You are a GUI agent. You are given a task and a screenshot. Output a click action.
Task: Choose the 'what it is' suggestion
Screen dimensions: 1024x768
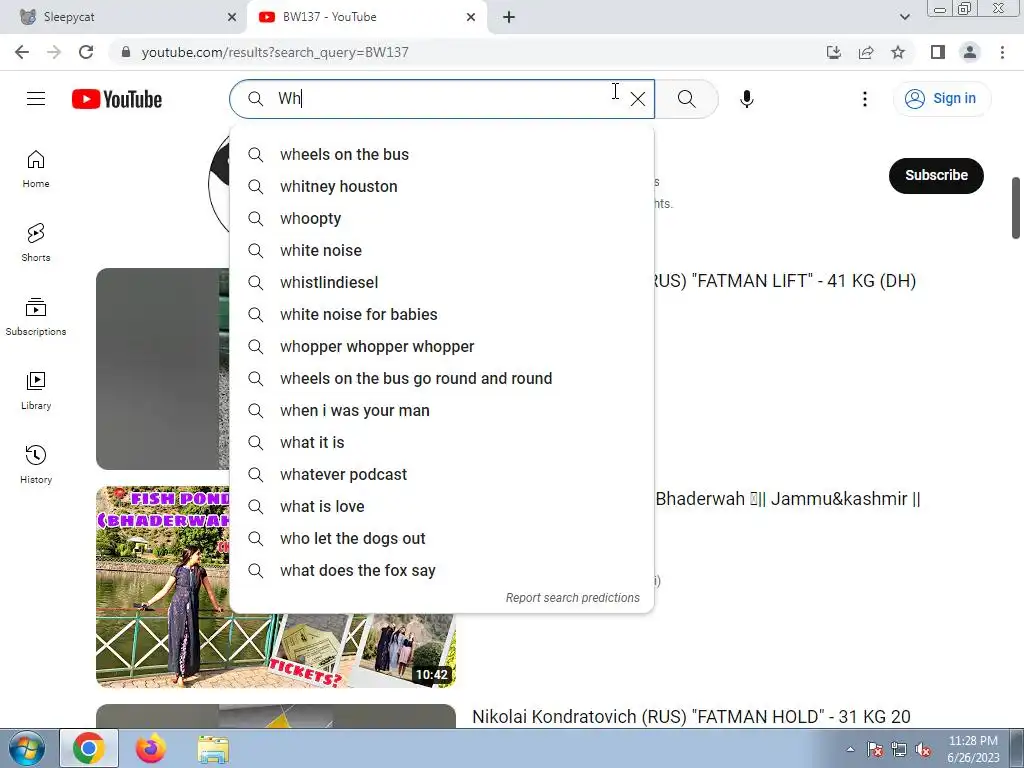click(x=441, y=442)
